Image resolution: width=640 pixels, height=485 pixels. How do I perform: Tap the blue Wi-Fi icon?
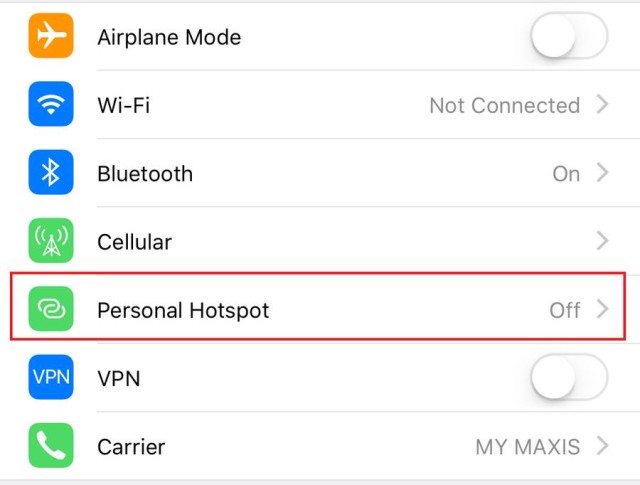[x=51, y=104]
